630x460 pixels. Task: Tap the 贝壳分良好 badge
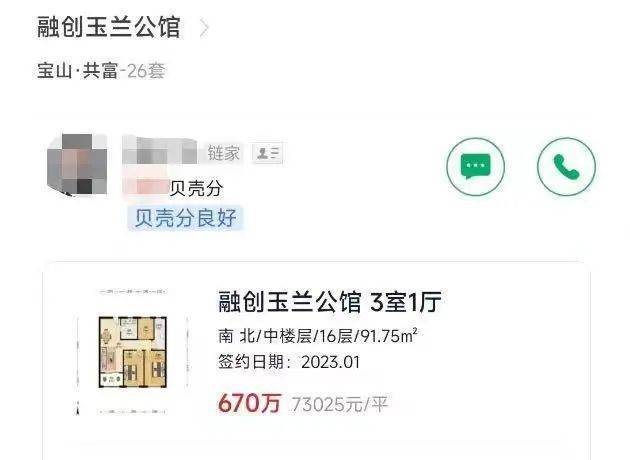[x=186, y=218]
